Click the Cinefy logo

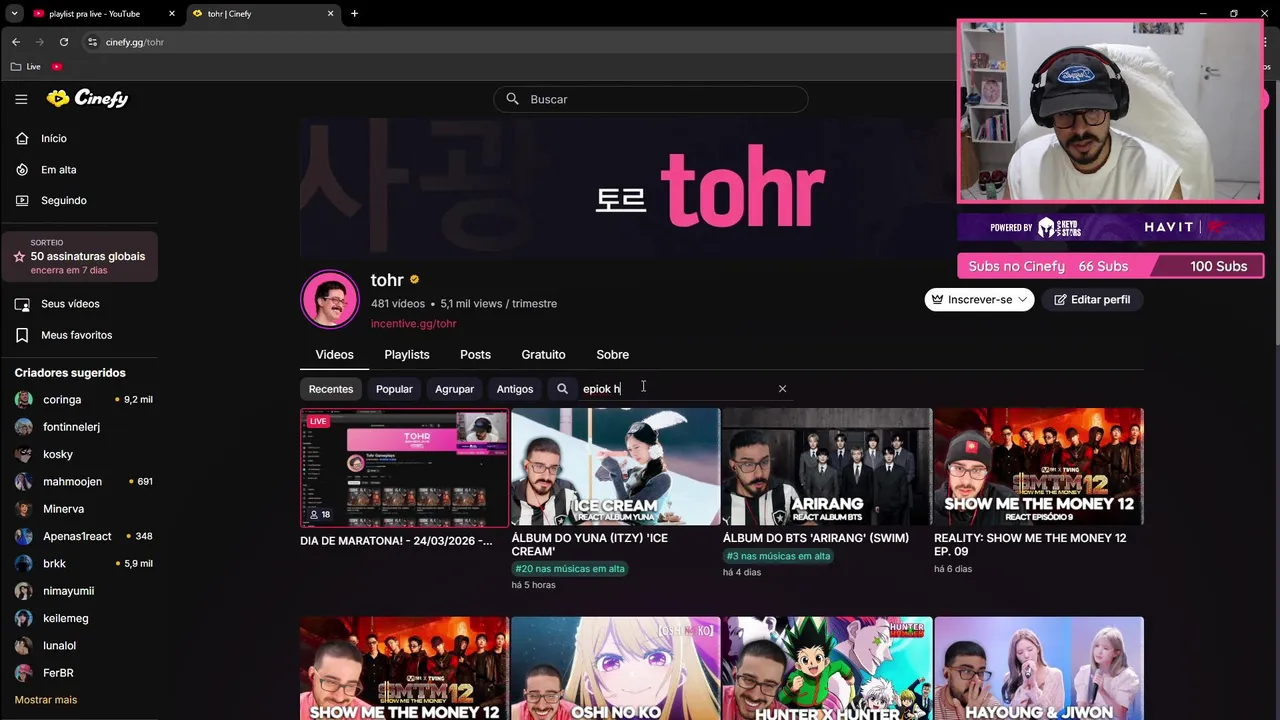pos(87,98)
